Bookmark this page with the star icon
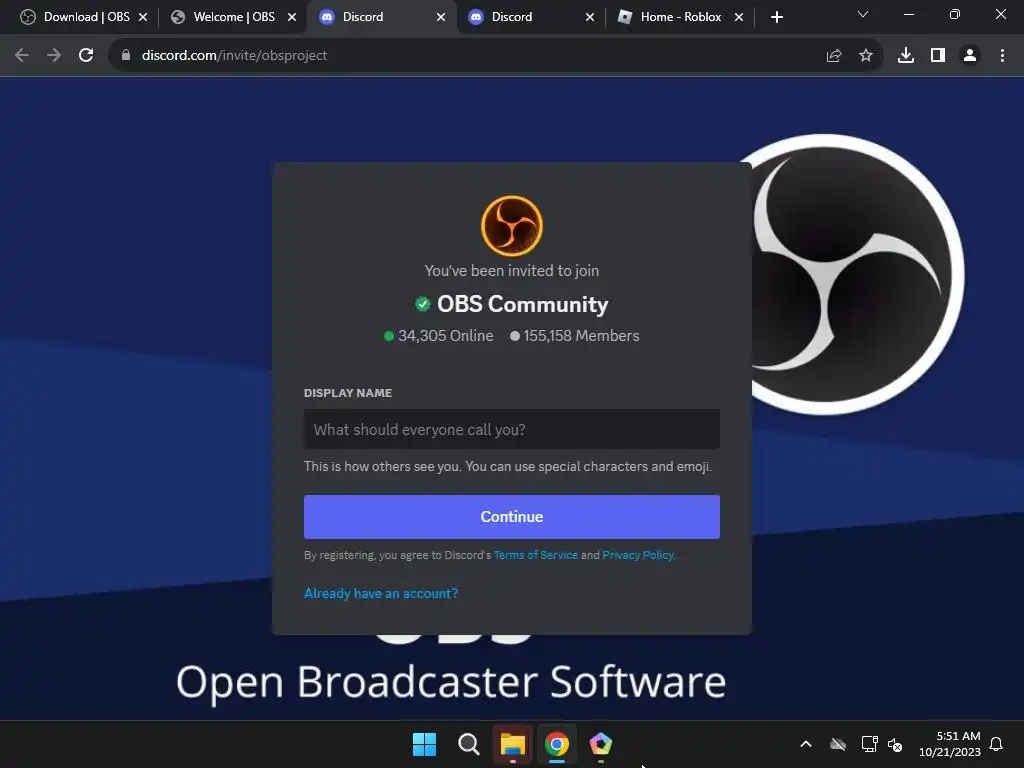 coord(866,56)
